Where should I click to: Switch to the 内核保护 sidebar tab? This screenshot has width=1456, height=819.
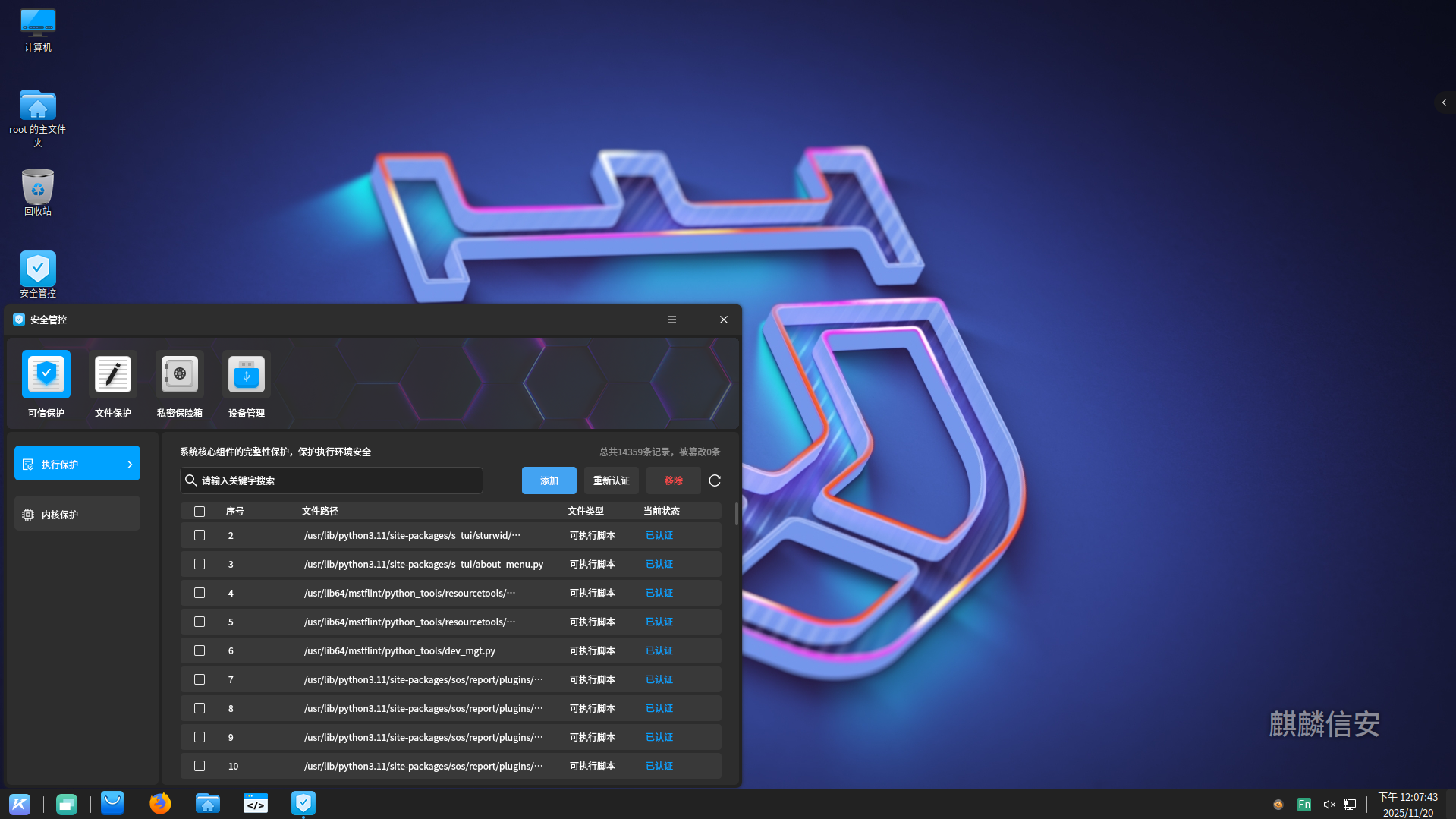[77, 515]
